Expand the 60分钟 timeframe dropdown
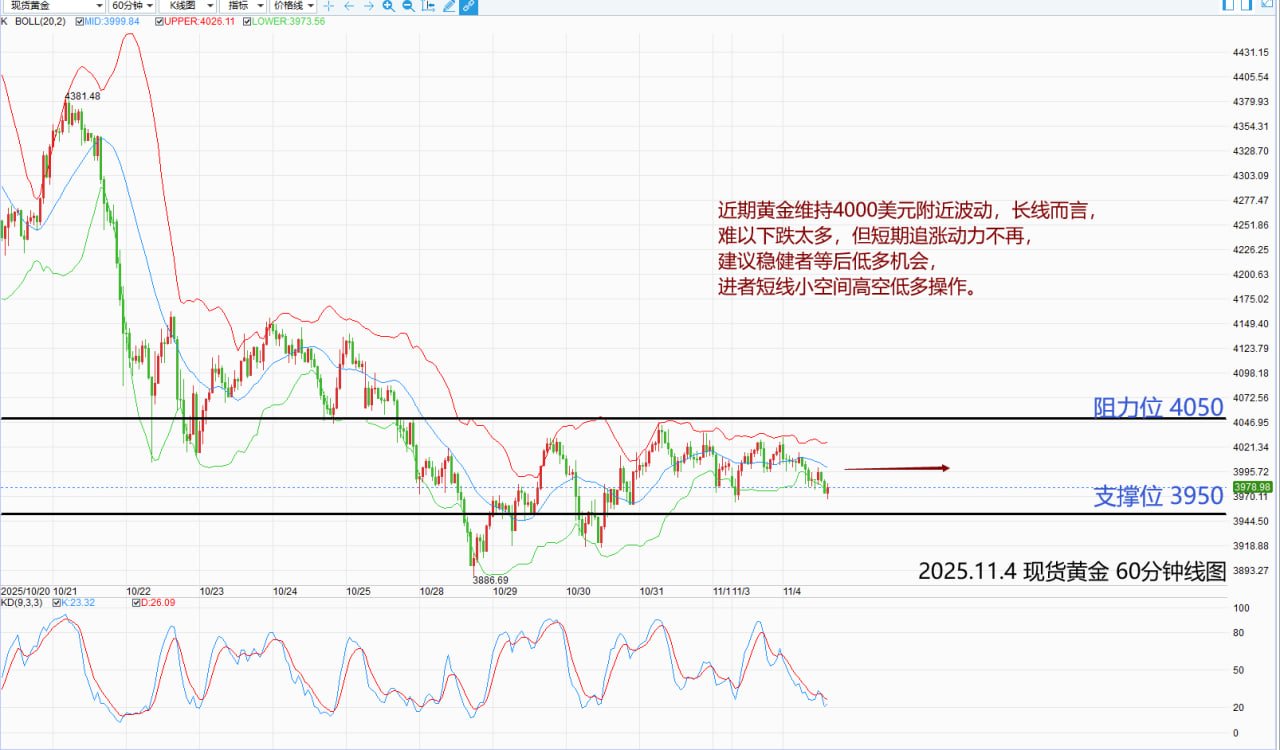The height and width of the screenshot is (750, 1280). [132, 6]
